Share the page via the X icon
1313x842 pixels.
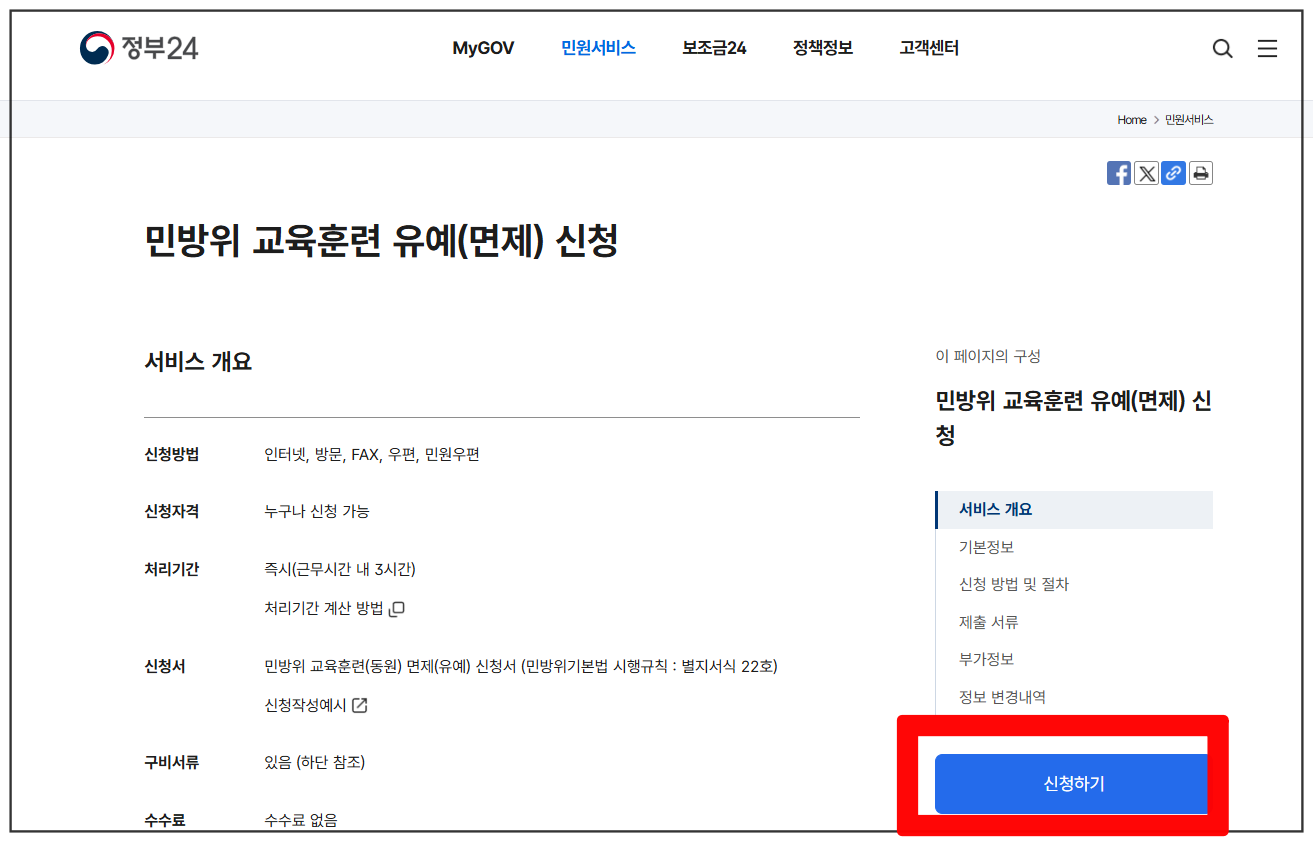tap(1146, 172)
